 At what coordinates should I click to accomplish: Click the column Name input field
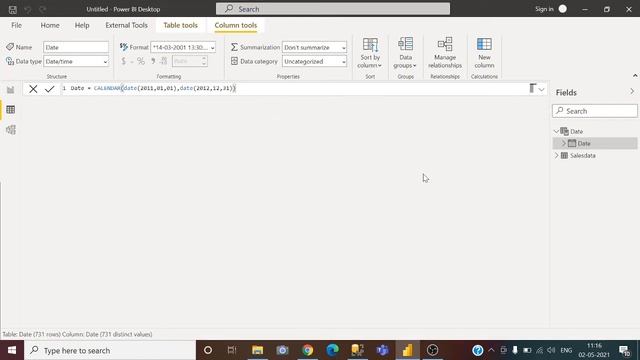tap(76, 47)
